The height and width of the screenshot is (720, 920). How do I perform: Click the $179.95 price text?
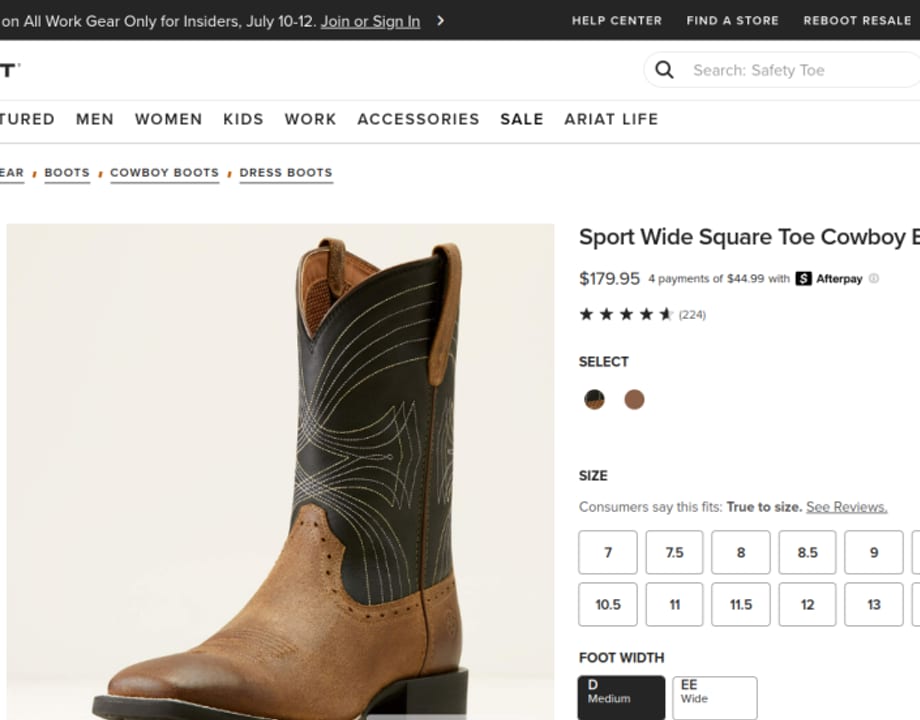[x=609, y=278]
